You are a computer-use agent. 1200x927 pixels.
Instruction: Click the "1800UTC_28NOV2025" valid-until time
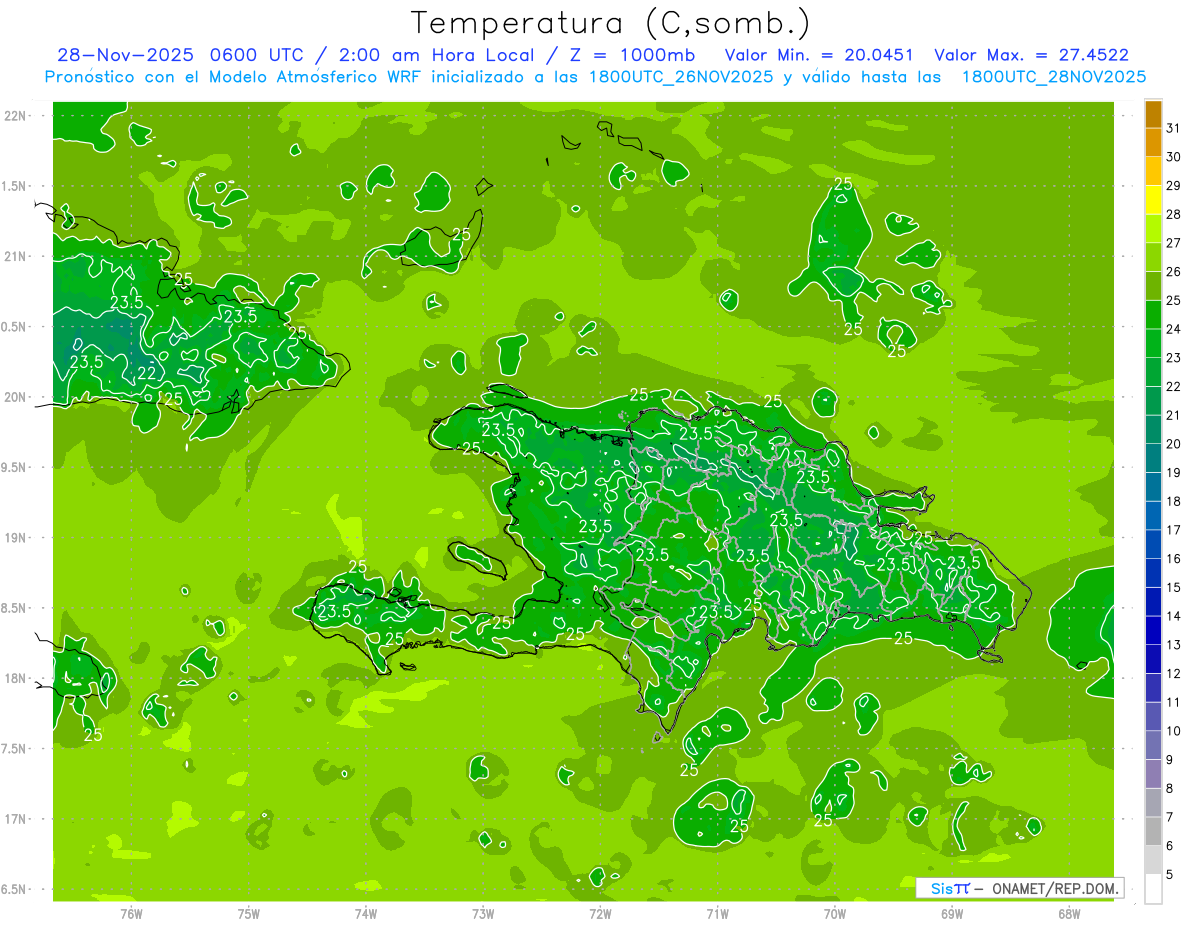pos(1054,77)
